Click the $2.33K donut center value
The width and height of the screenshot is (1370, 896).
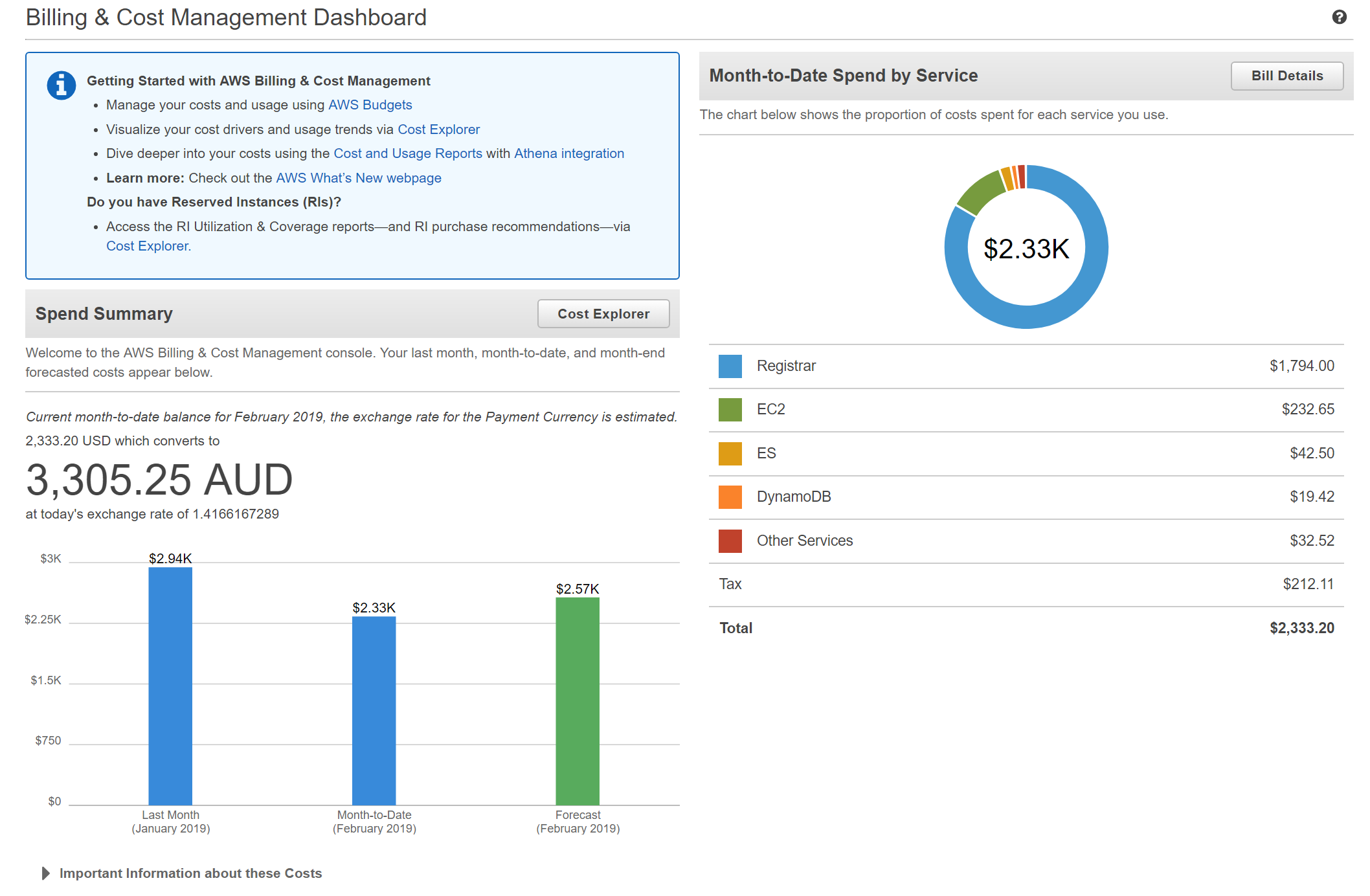pos(1026,249)
